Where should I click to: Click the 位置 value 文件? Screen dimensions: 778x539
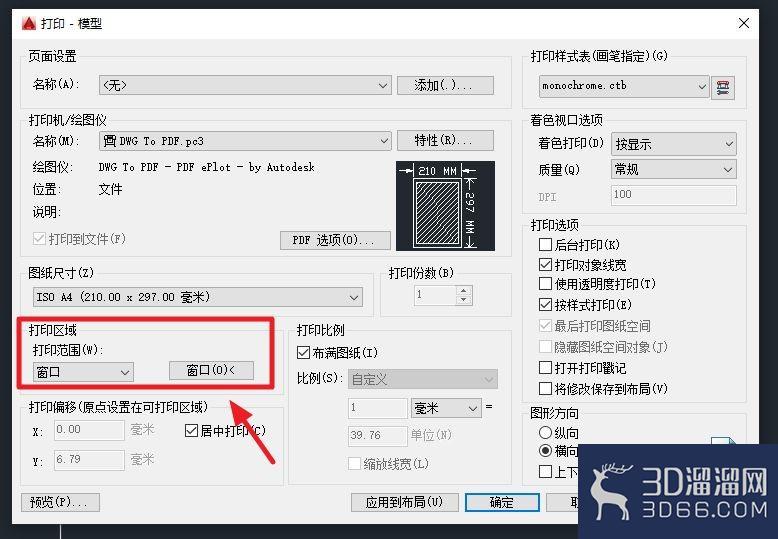pos(110,189)
